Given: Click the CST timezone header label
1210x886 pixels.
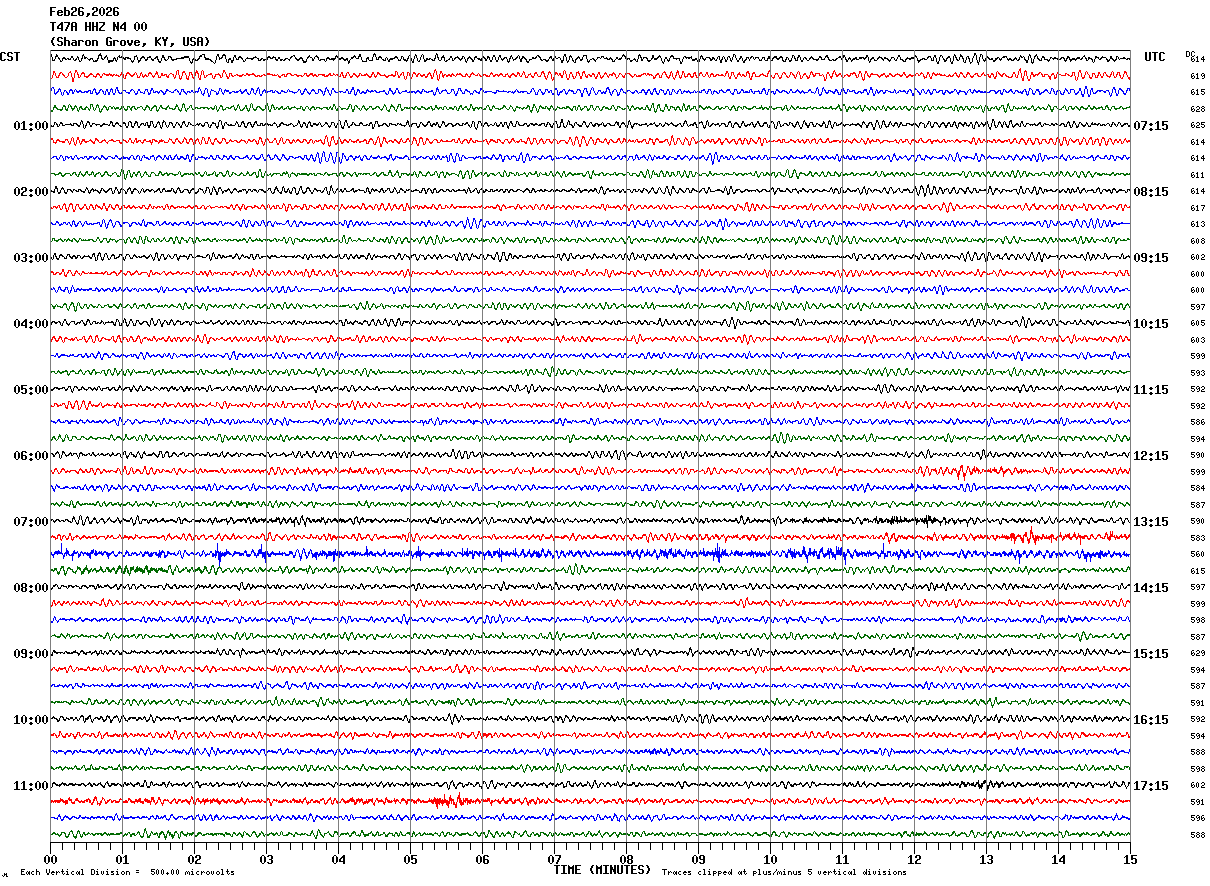Looking at the screenshot, I should point(10,57).
